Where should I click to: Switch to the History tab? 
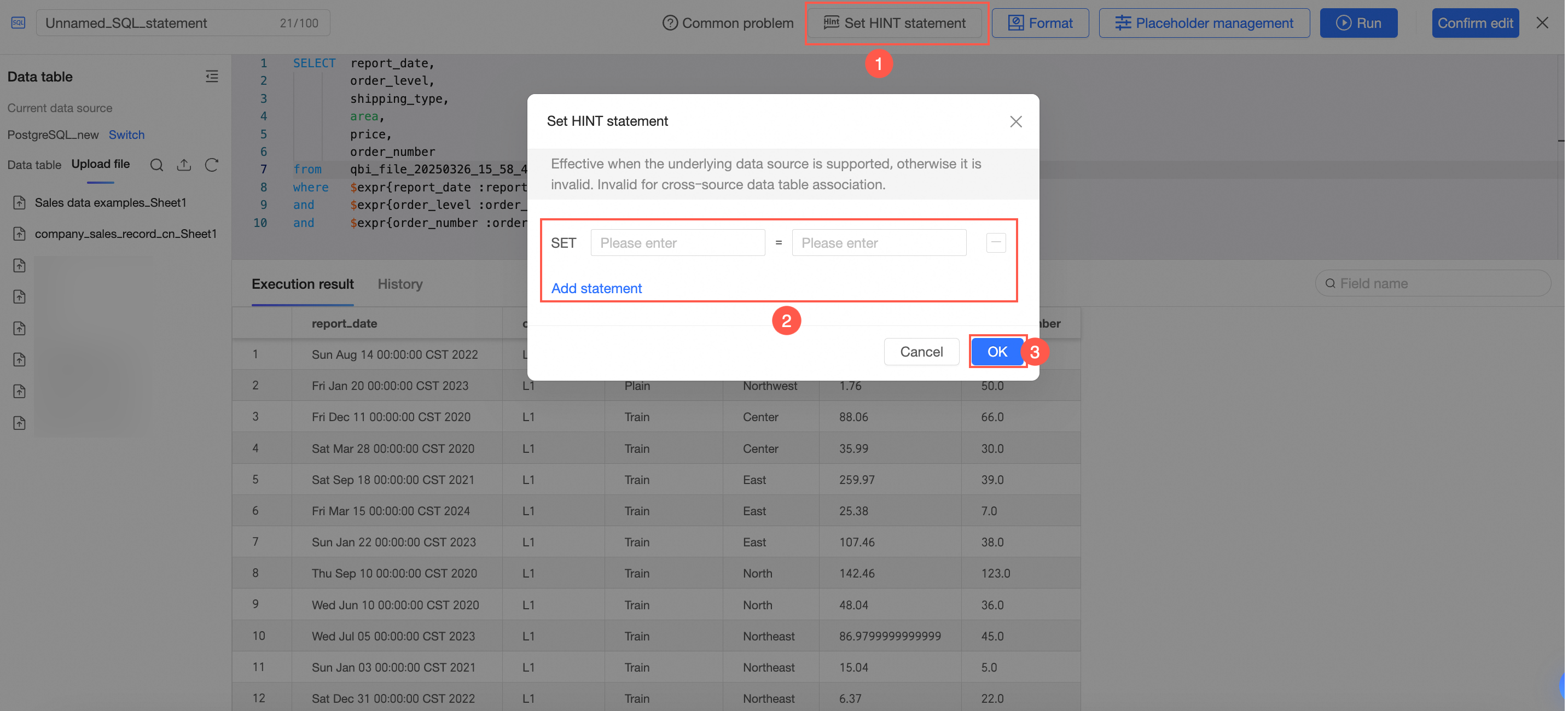[x=399, y=284]
